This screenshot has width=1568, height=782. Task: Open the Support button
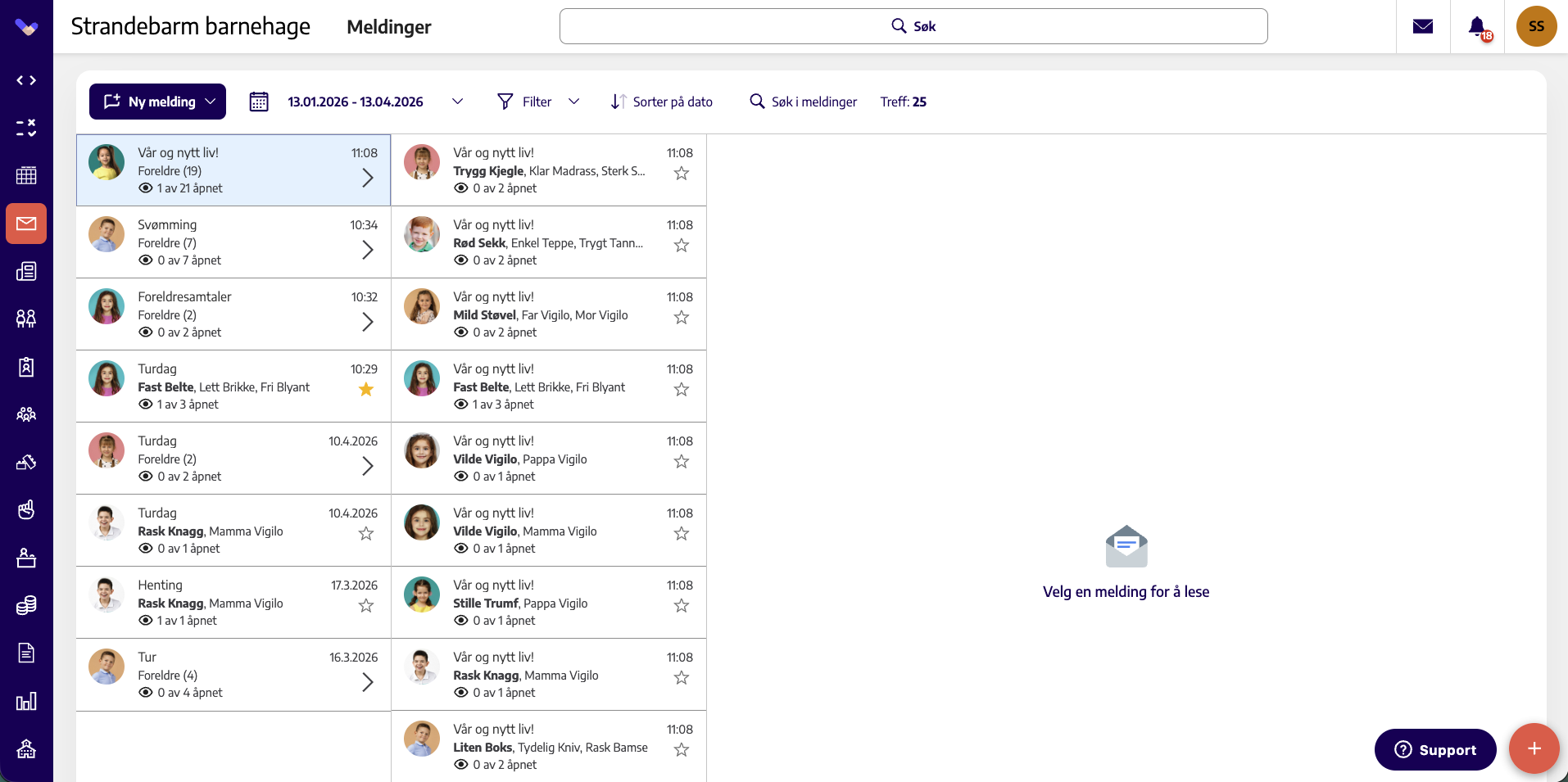pos(1435,749)
